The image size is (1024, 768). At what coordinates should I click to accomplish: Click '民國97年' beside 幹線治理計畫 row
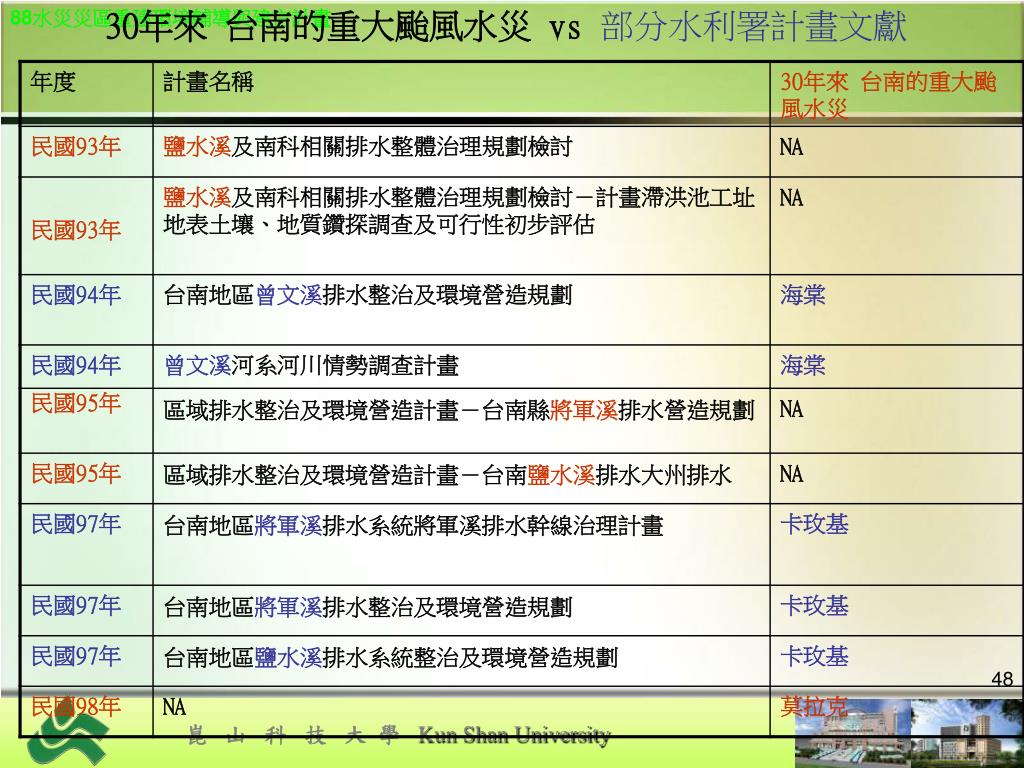point(76,524)
